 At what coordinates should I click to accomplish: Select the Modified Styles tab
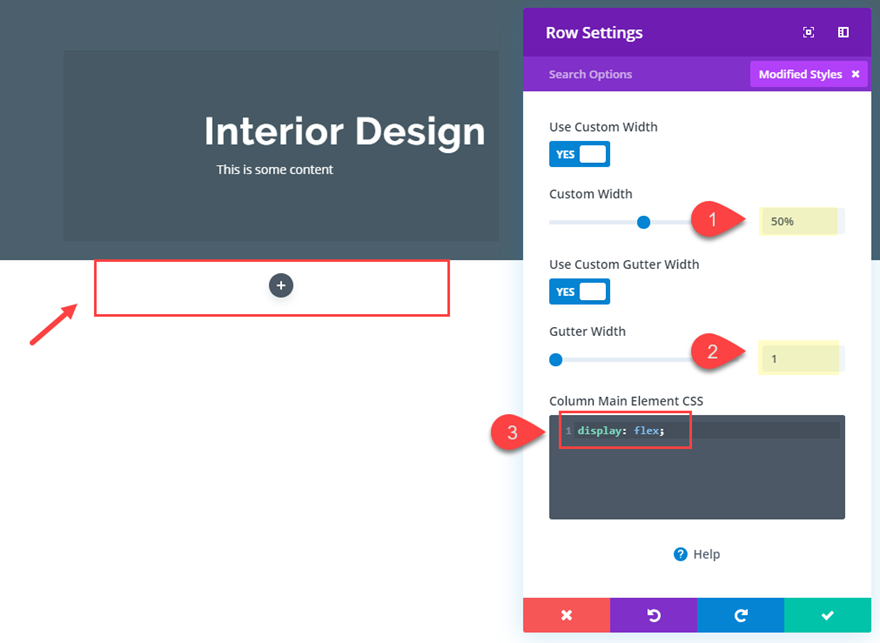click(x=800, y=73)
